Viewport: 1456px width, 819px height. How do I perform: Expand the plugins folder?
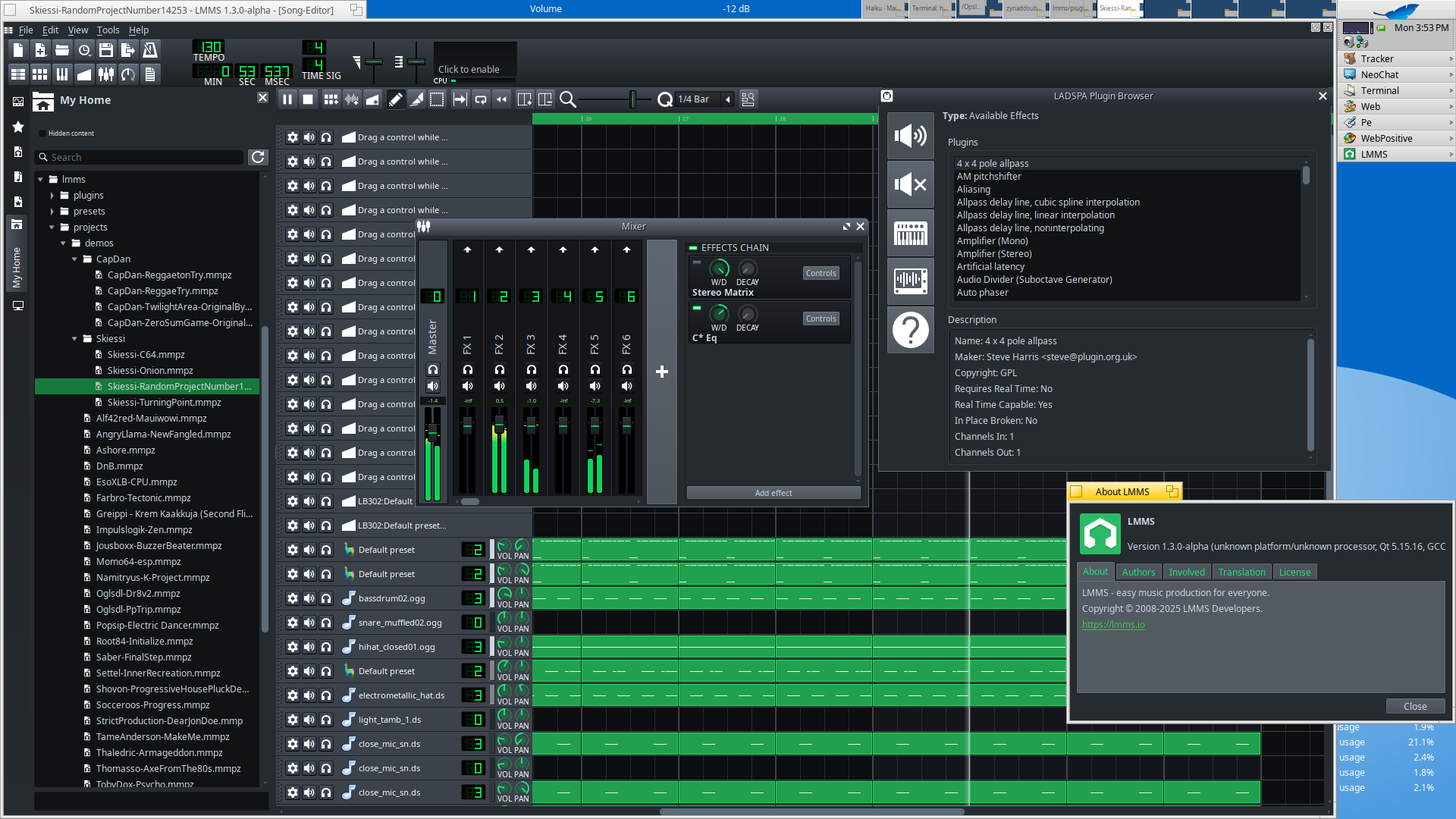[x=52, y=196]
